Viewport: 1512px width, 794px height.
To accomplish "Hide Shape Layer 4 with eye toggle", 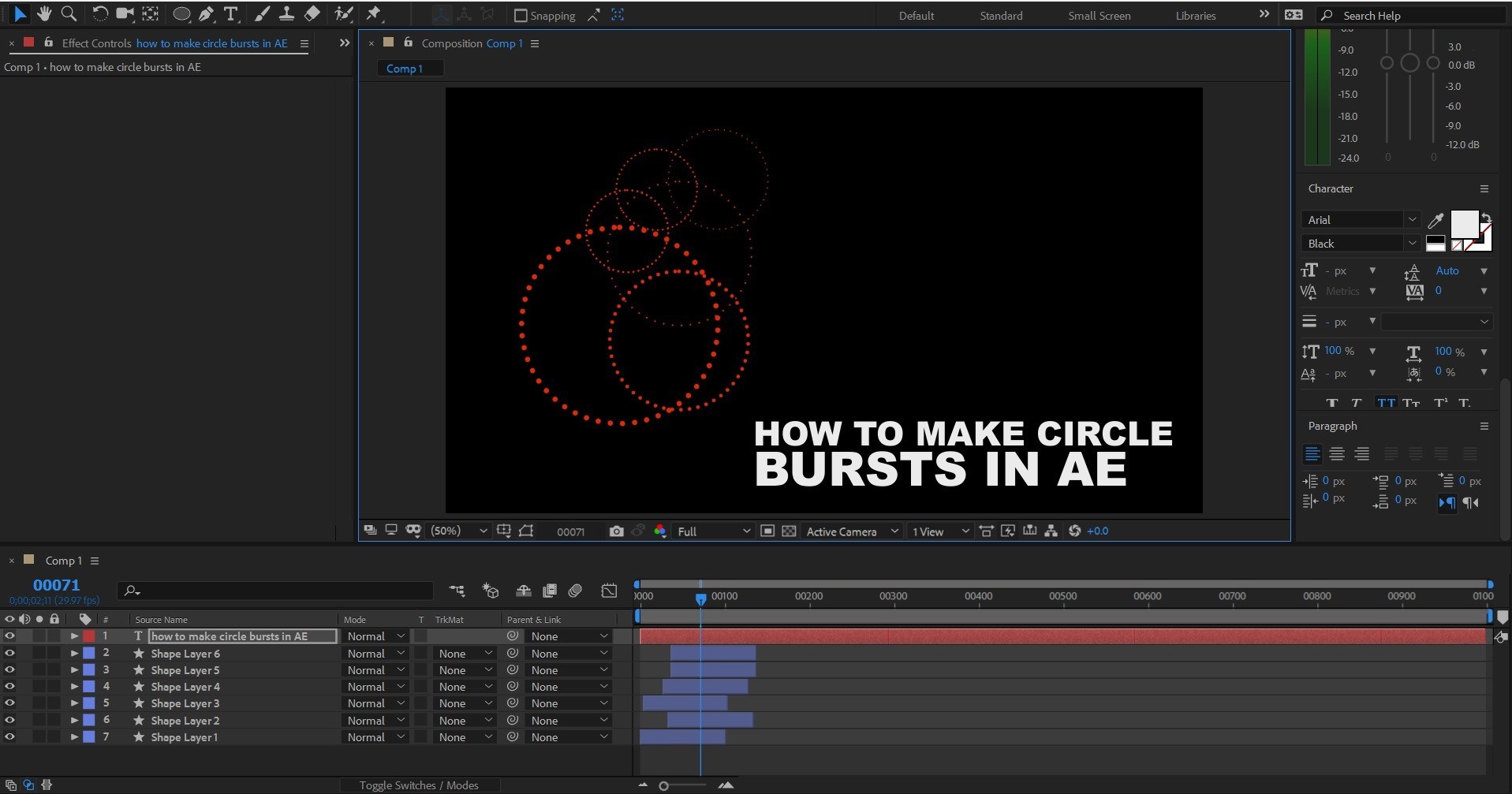I will 9,687.
